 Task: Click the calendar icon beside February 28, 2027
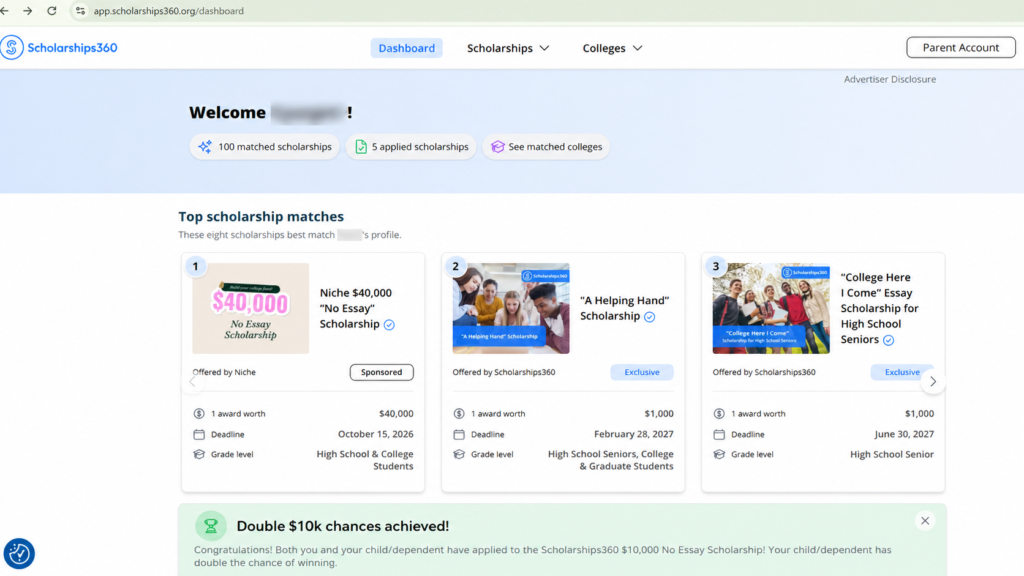click(x=459, y=434)
